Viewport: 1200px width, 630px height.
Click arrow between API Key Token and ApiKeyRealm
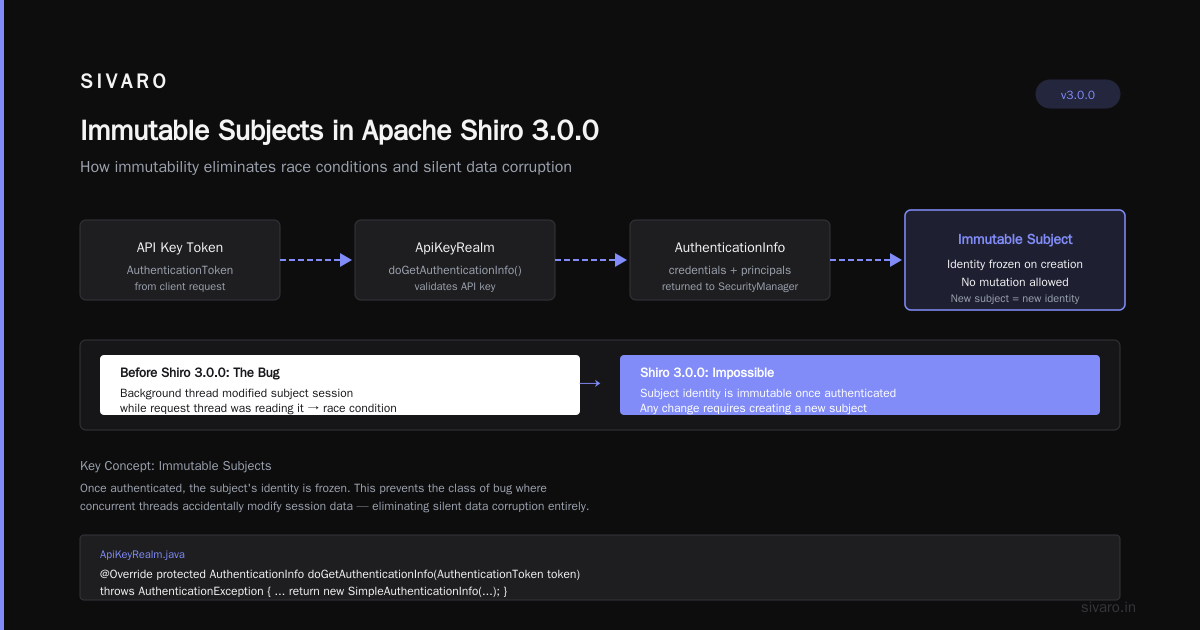tap(317, 260)
